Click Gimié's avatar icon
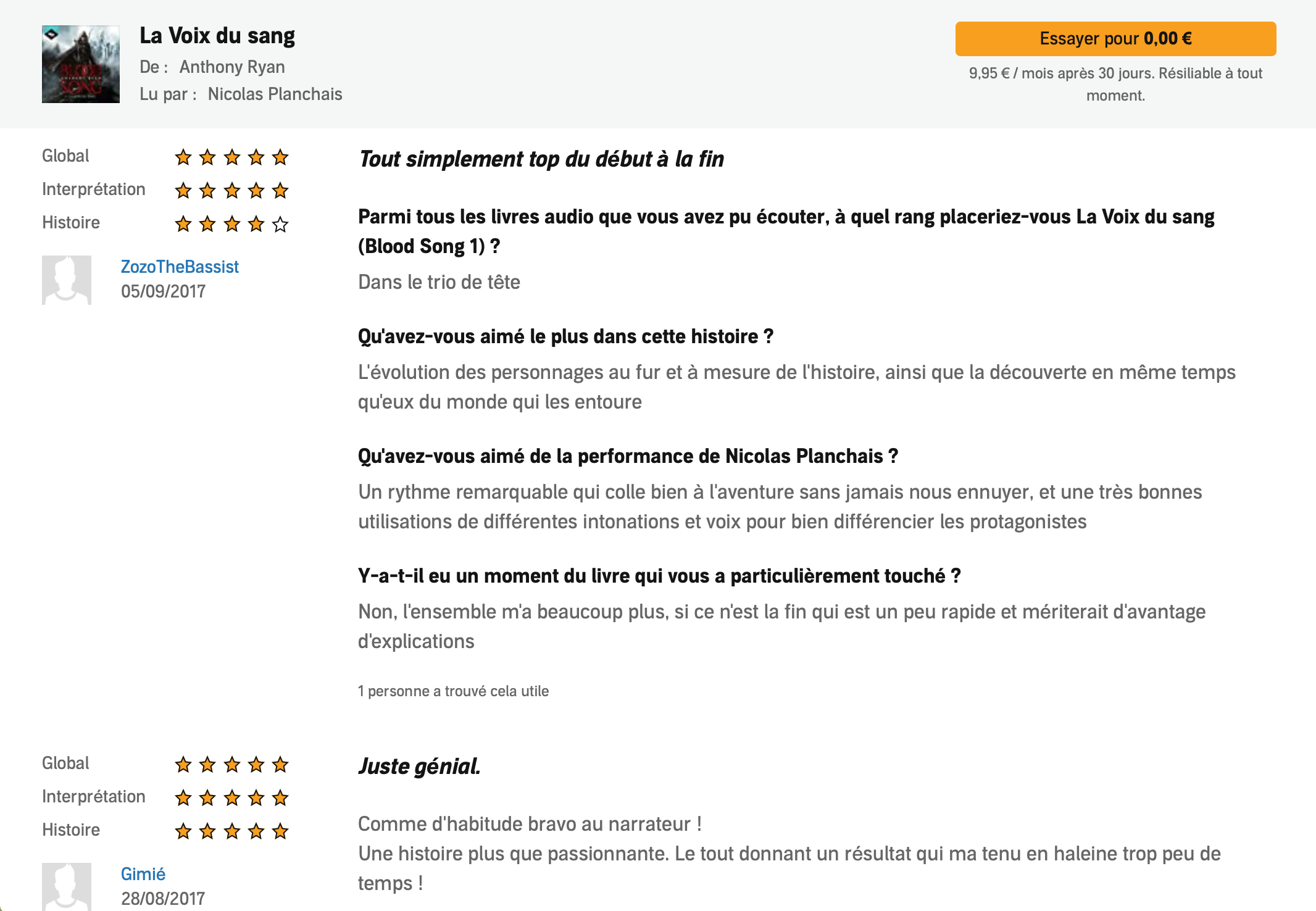 pyautogui.click(x=67, y=886)
